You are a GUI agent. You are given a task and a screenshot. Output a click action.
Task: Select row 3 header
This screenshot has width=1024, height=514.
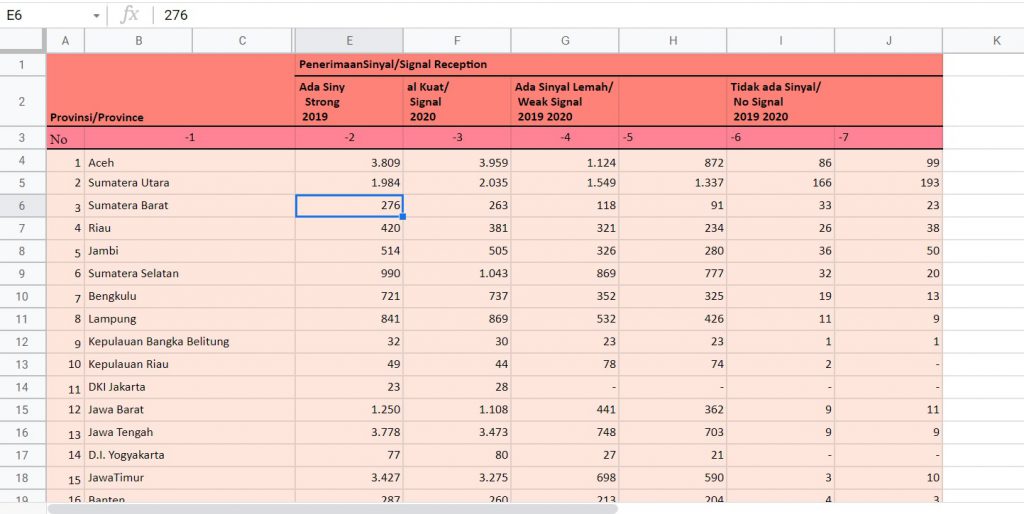click(22, 138)
